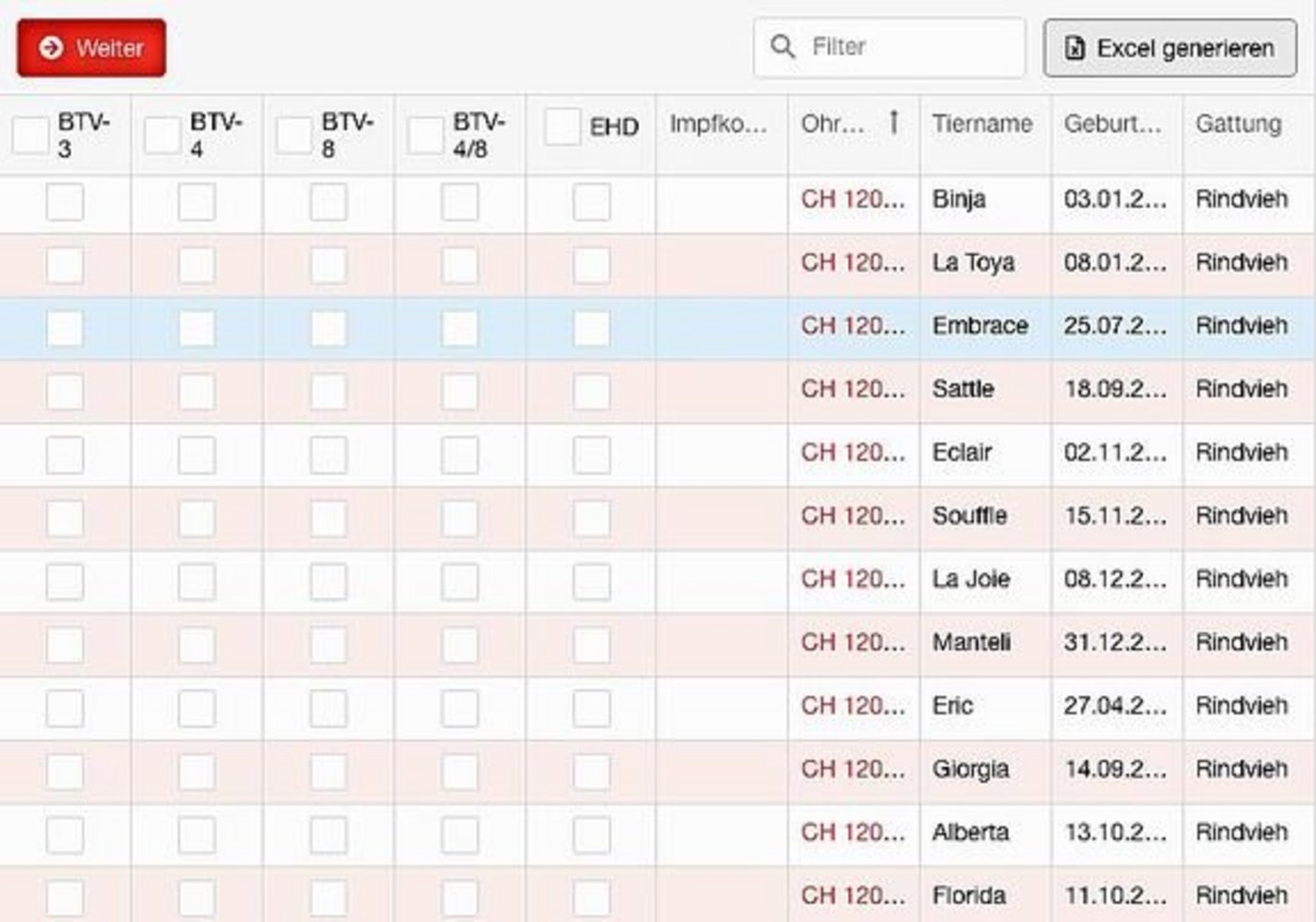Check BTV-4 box for Florida

[196, 898]
